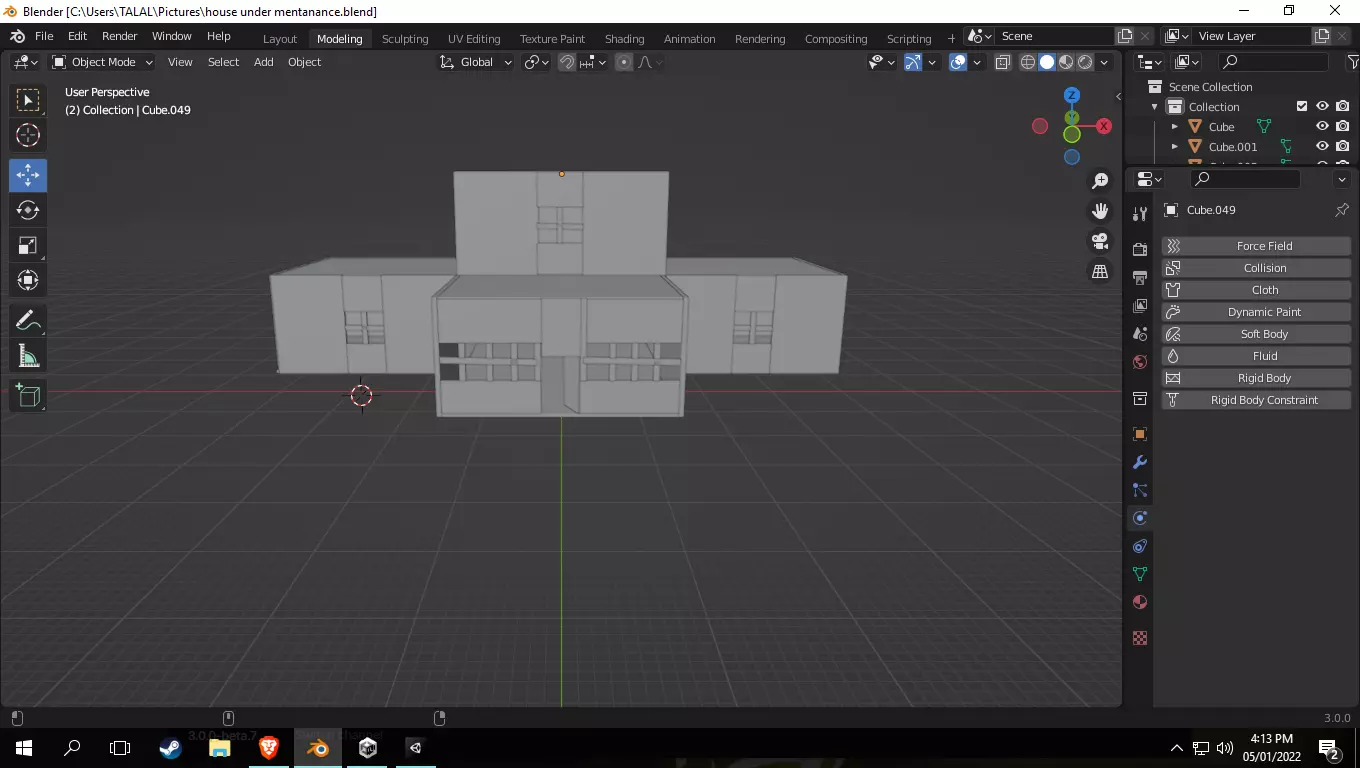Enable Soft Body physics
This screenshot has height=768, width=1360.
point(1256,334)
